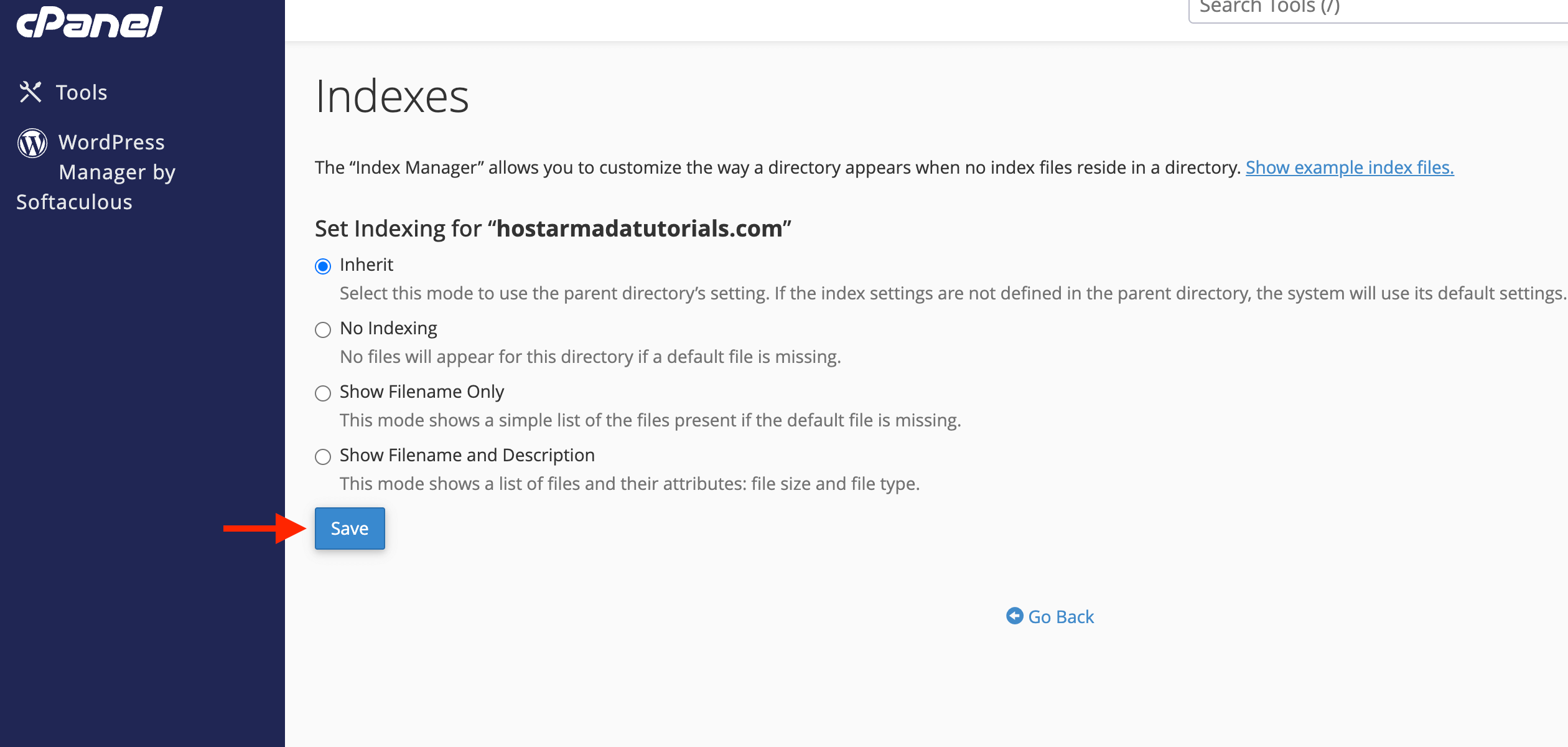Click the 'No Indexing' option label

[x=388, y=328]
